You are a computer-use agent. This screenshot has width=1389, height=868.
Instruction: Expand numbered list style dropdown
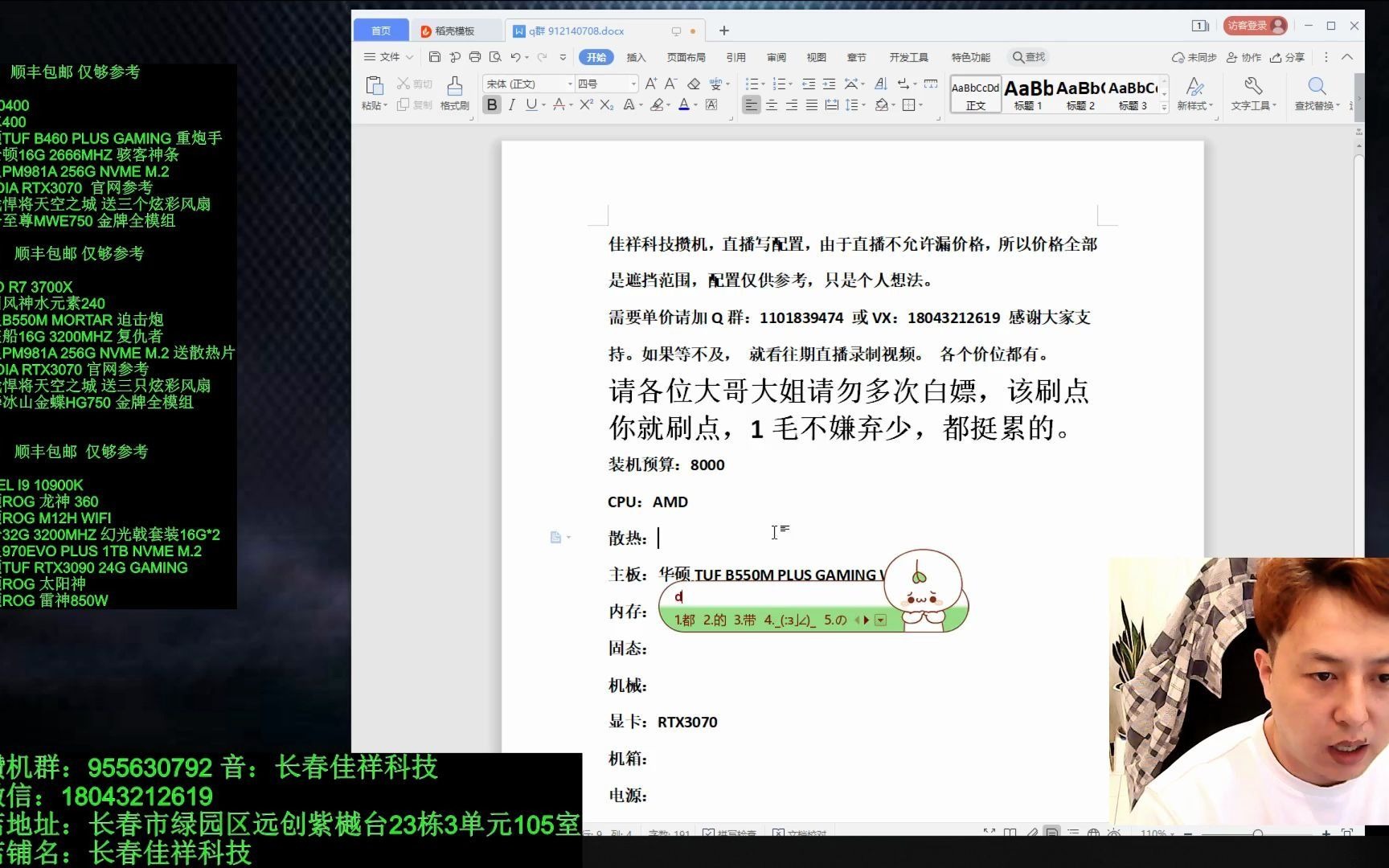pyautogui.click(x=790, y=84)
